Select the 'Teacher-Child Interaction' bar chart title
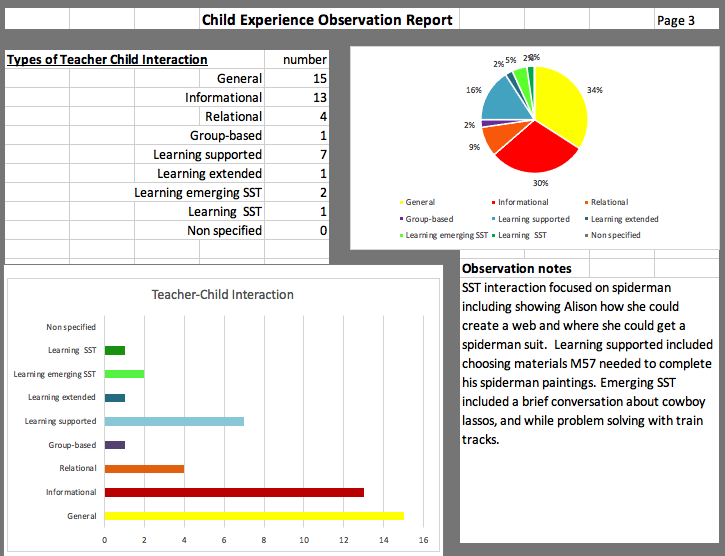 tap(222, 295)
